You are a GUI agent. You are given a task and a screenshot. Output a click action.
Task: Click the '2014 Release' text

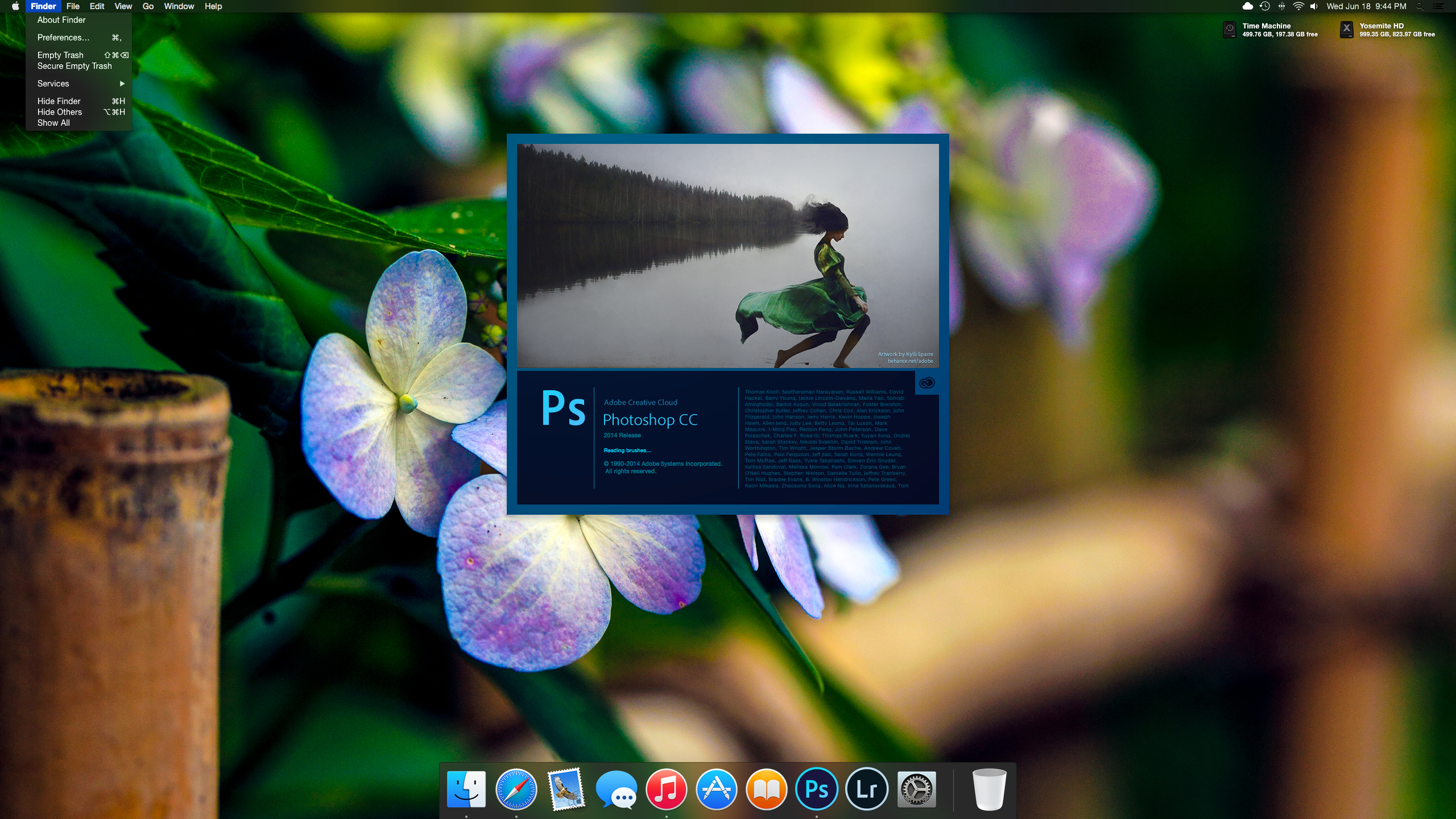(x=622, y=436)
